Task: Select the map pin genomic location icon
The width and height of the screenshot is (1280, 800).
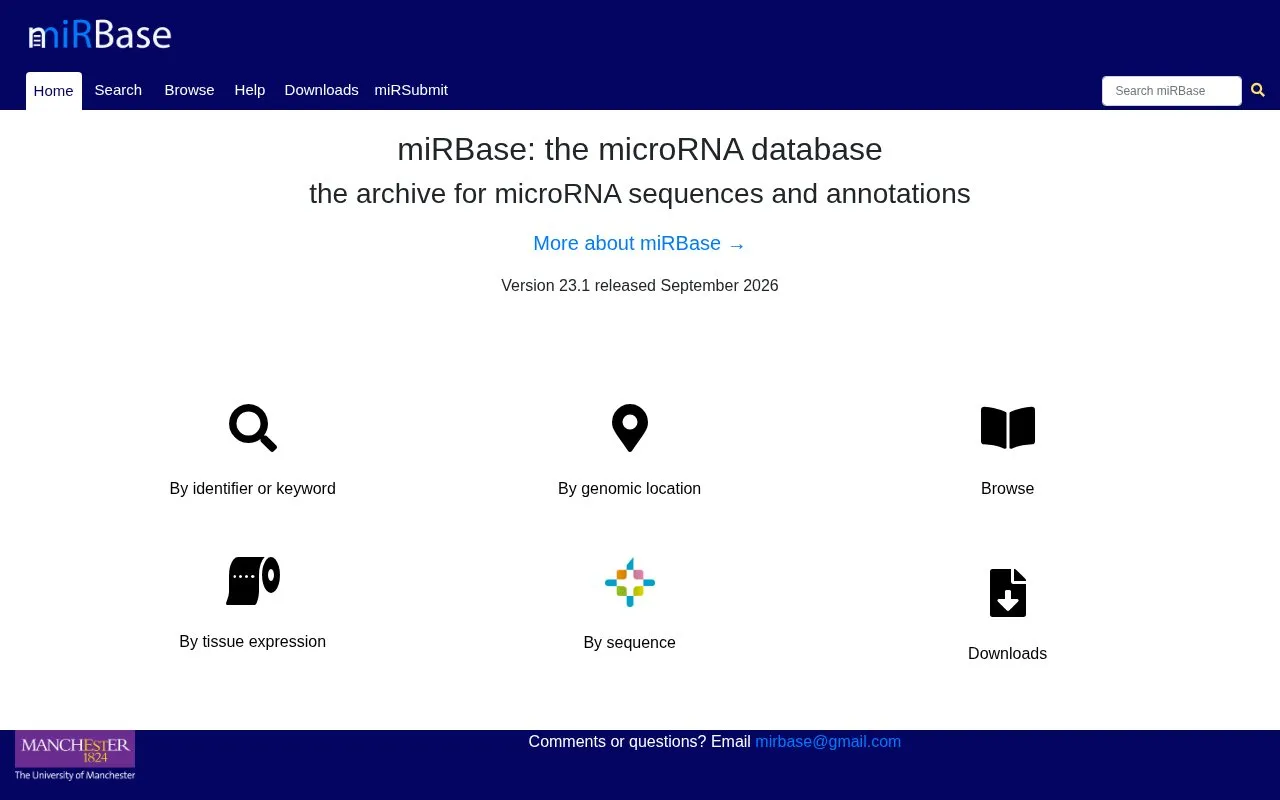Action: click(630, 428)
